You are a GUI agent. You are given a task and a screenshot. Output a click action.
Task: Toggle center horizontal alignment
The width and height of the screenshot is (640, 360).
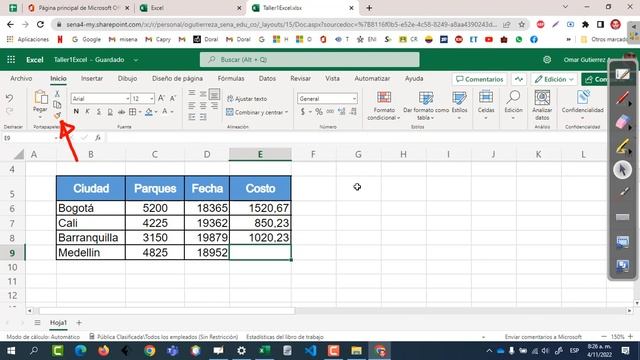pos(203,106)
